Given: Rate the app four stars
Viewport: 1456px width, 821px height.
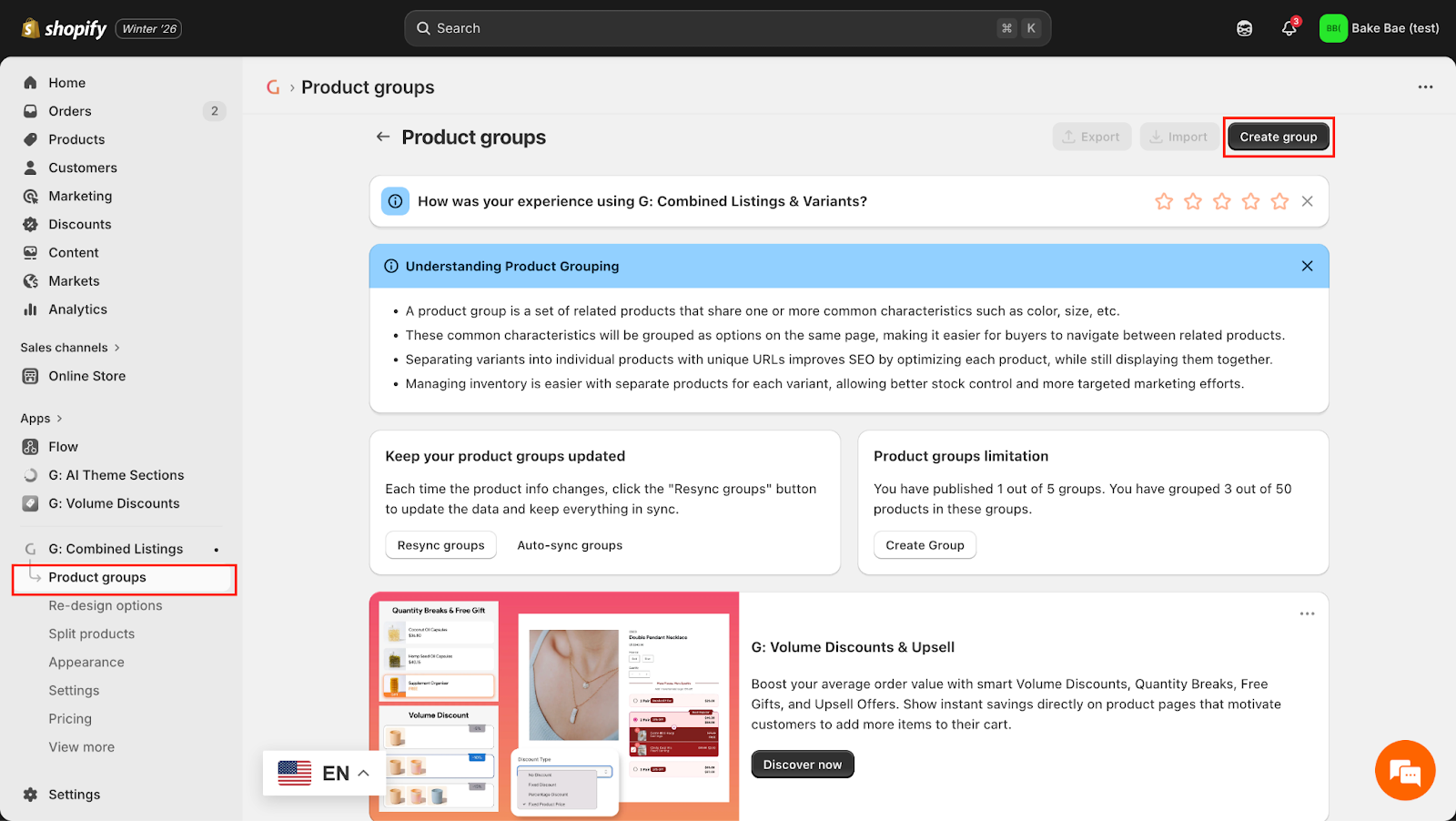Looking at the screenshot, I should (x=1251, y=201).
